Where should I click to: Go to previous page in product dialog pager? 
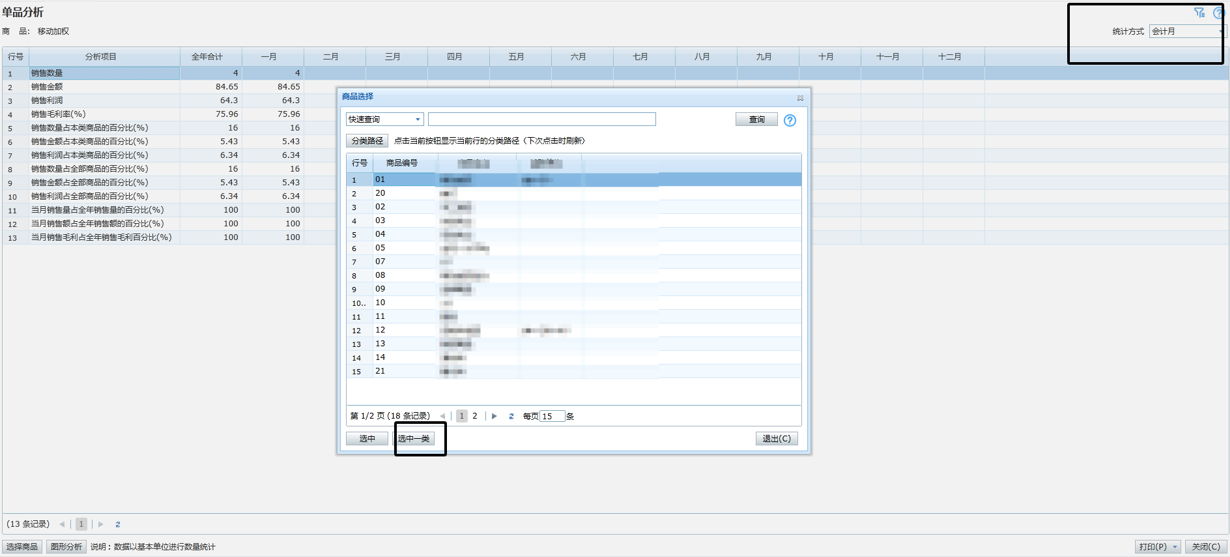(443, 416)
